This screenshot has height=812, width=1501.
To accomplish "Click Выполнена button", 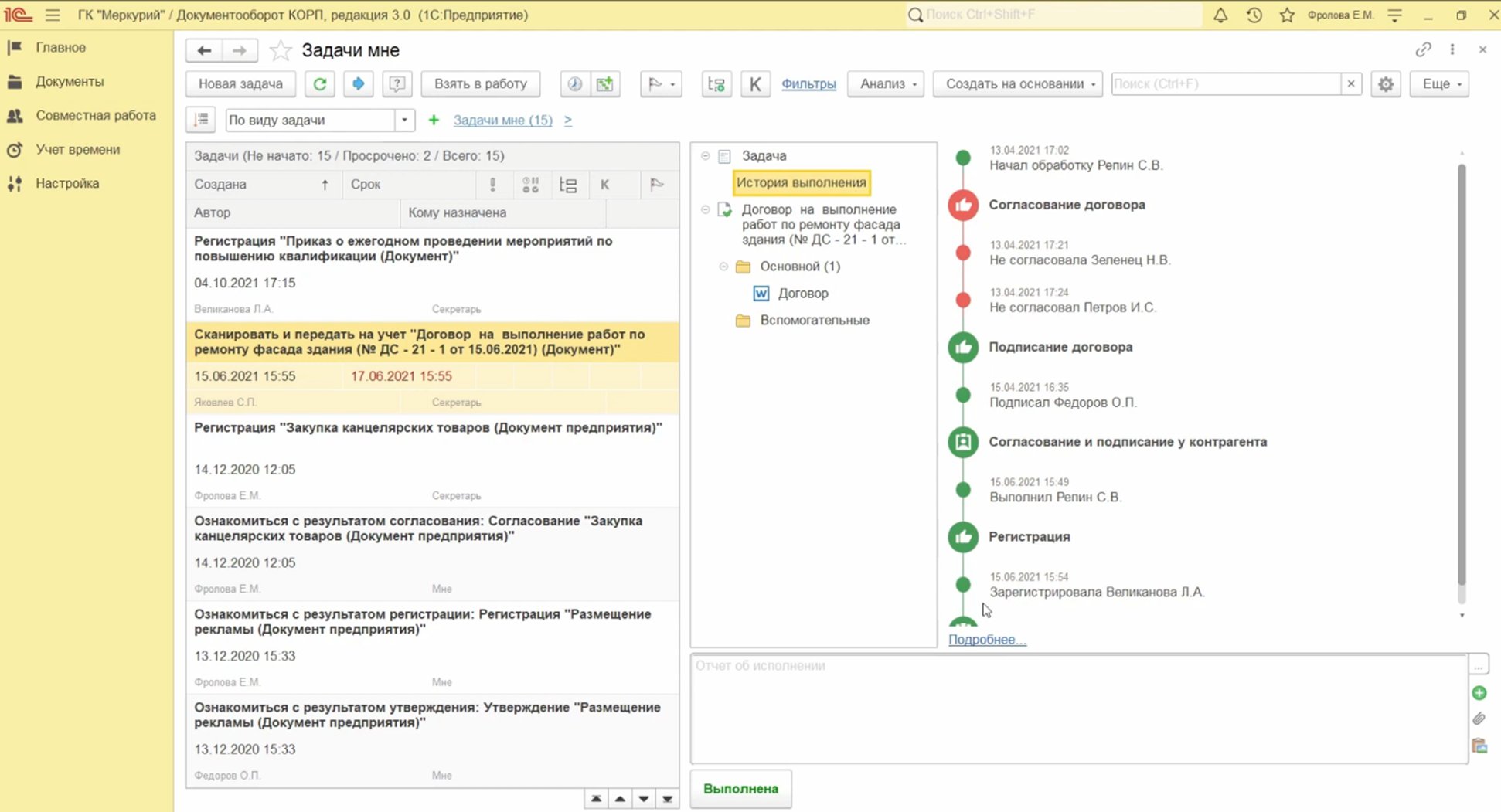I will point(740,789).
